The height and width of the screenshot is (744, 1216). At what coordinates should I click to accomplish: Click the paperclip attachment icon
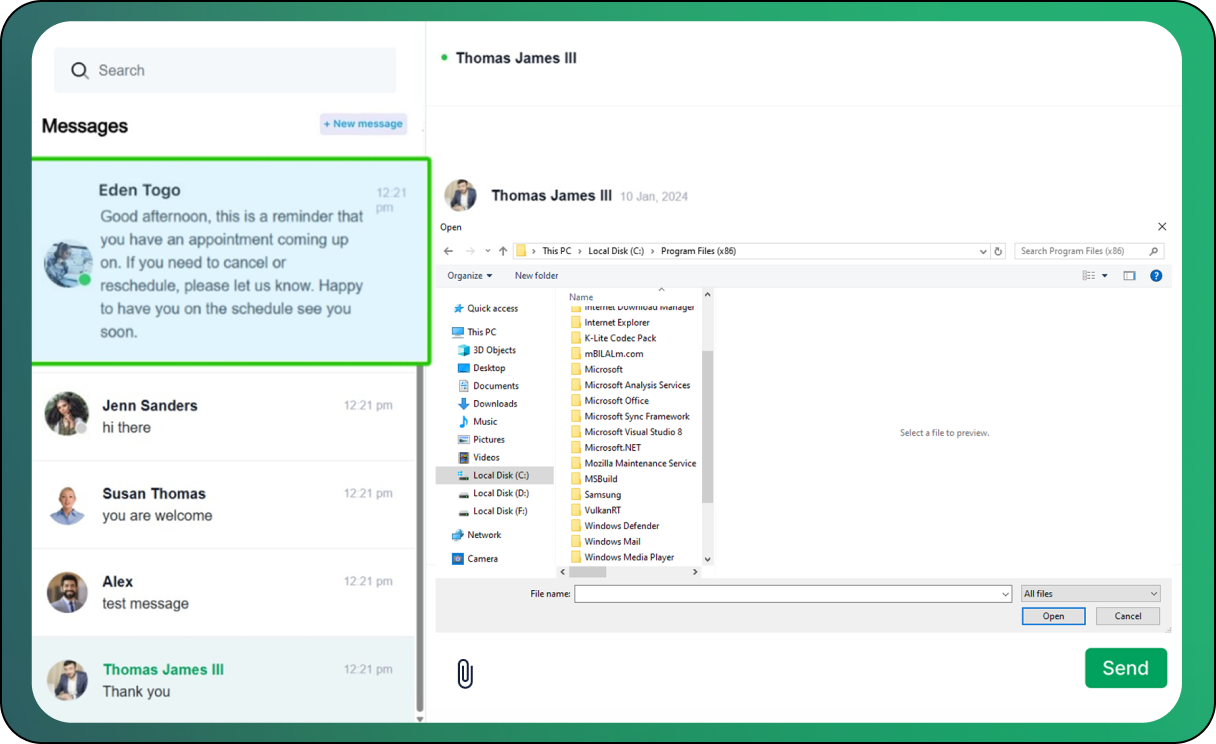click(465, 674)
